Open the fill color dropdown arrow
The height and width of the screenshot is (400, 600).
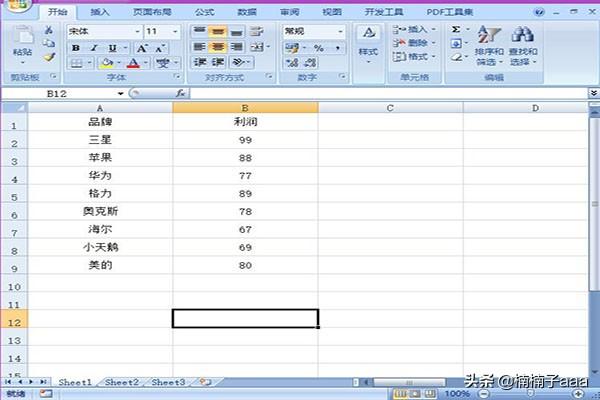[x=119, y=62]
